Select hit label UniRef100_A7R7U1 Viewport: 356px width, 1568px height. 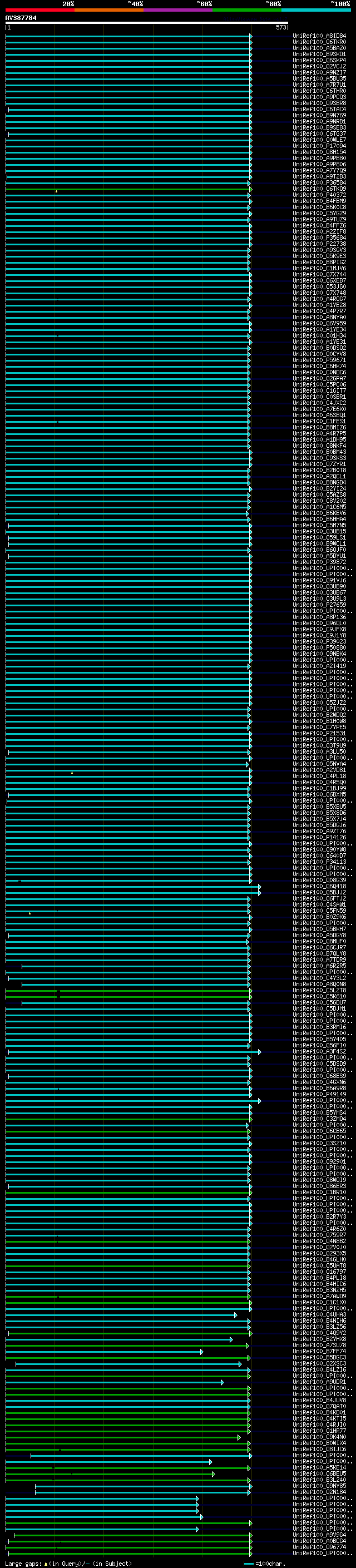[x=319, y=85]
